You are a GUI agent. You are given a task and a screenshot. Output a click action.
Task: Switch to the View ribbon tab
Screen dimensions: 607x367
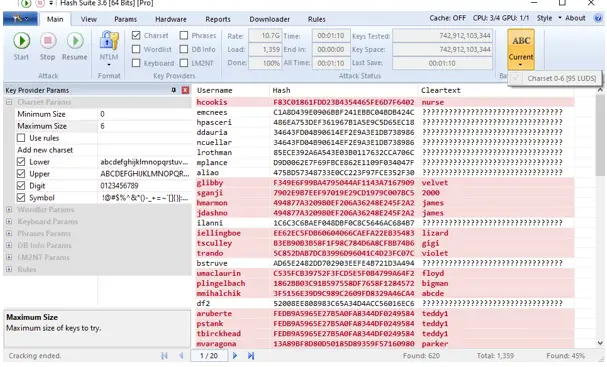[x=89, y=19]
